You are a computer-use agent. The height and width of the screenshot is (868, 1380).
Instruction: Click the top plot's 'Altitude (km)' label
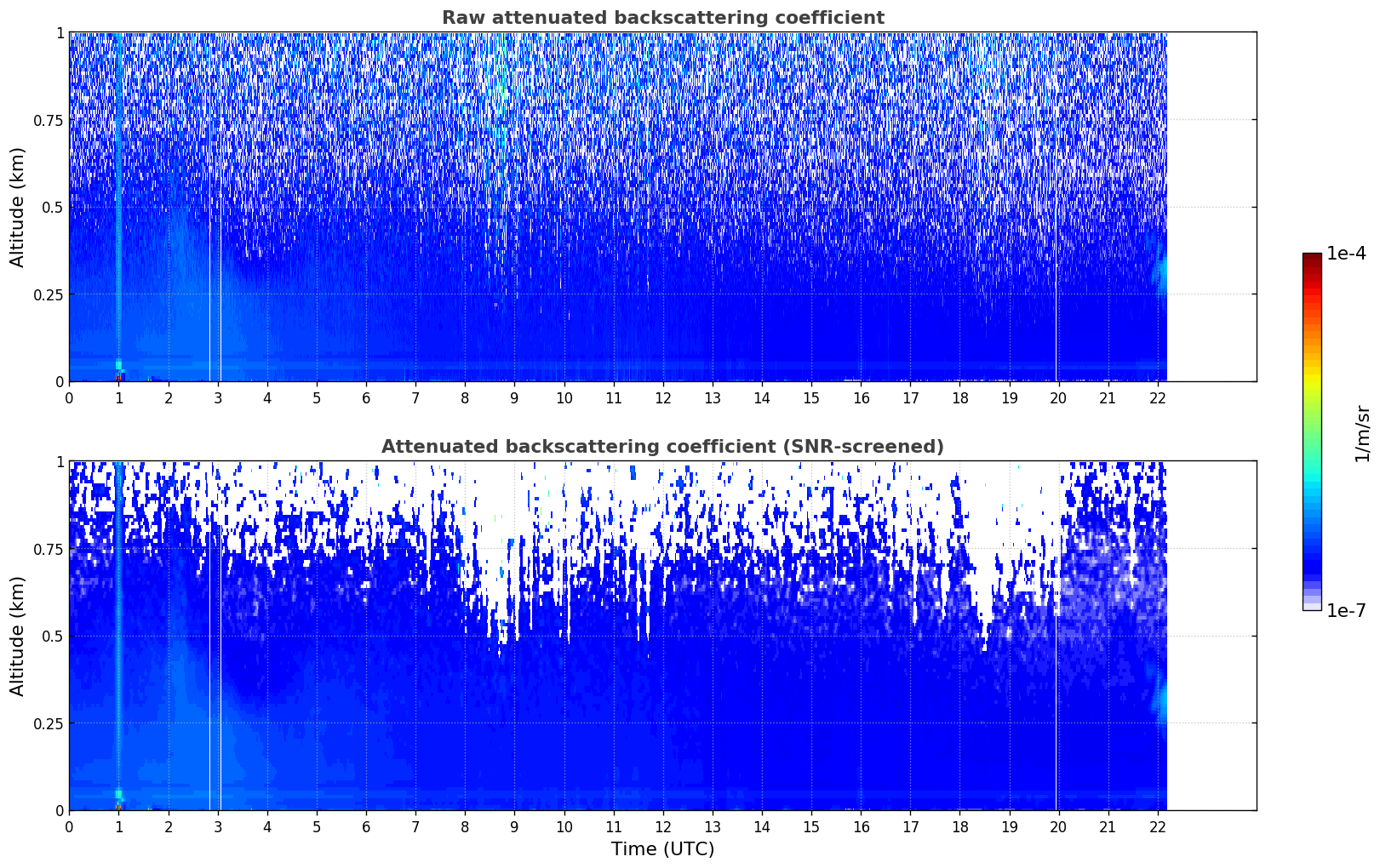[18, 207]
